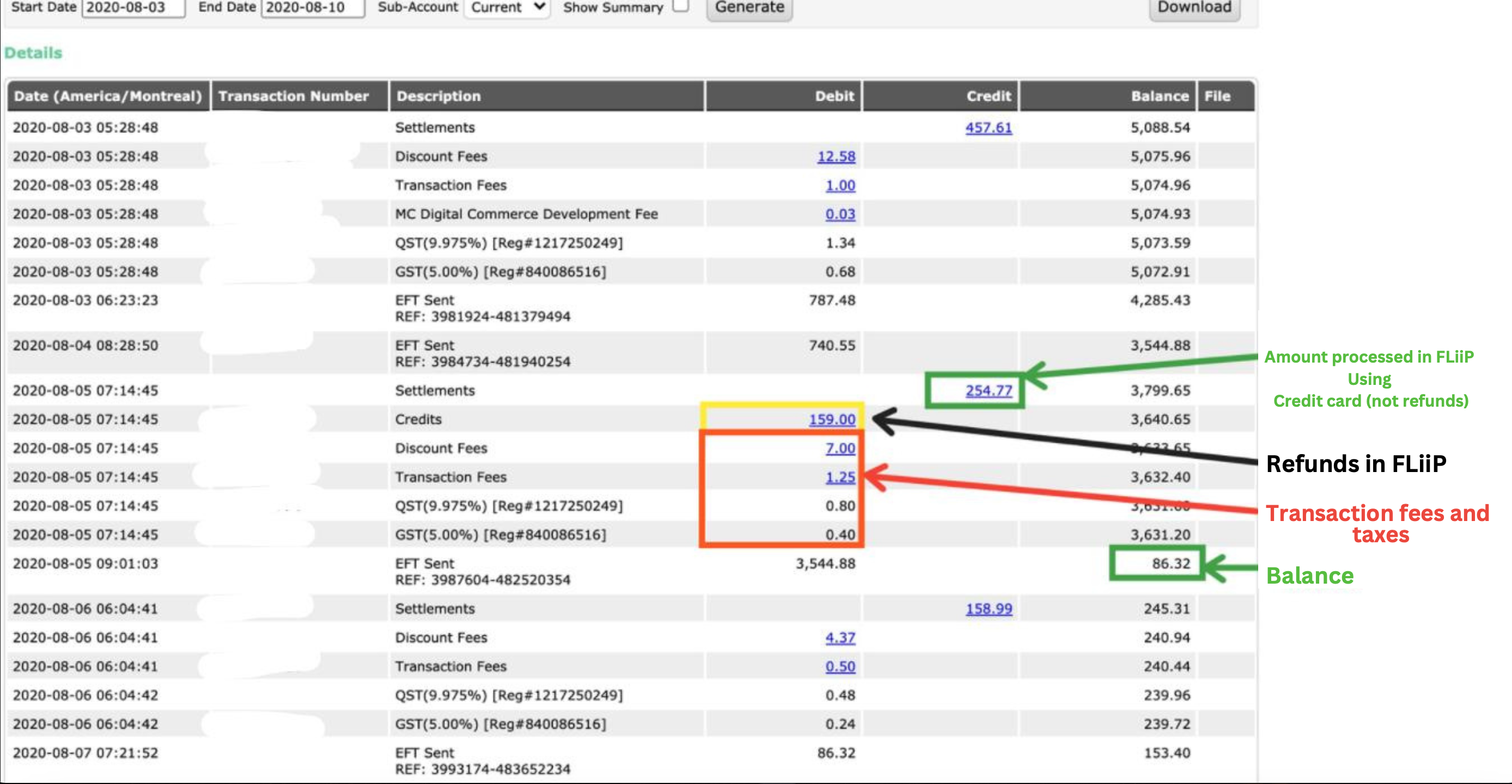Click the Credit column header
Viewport: 1512px width, 784px height.
click(x=940, y=96)
